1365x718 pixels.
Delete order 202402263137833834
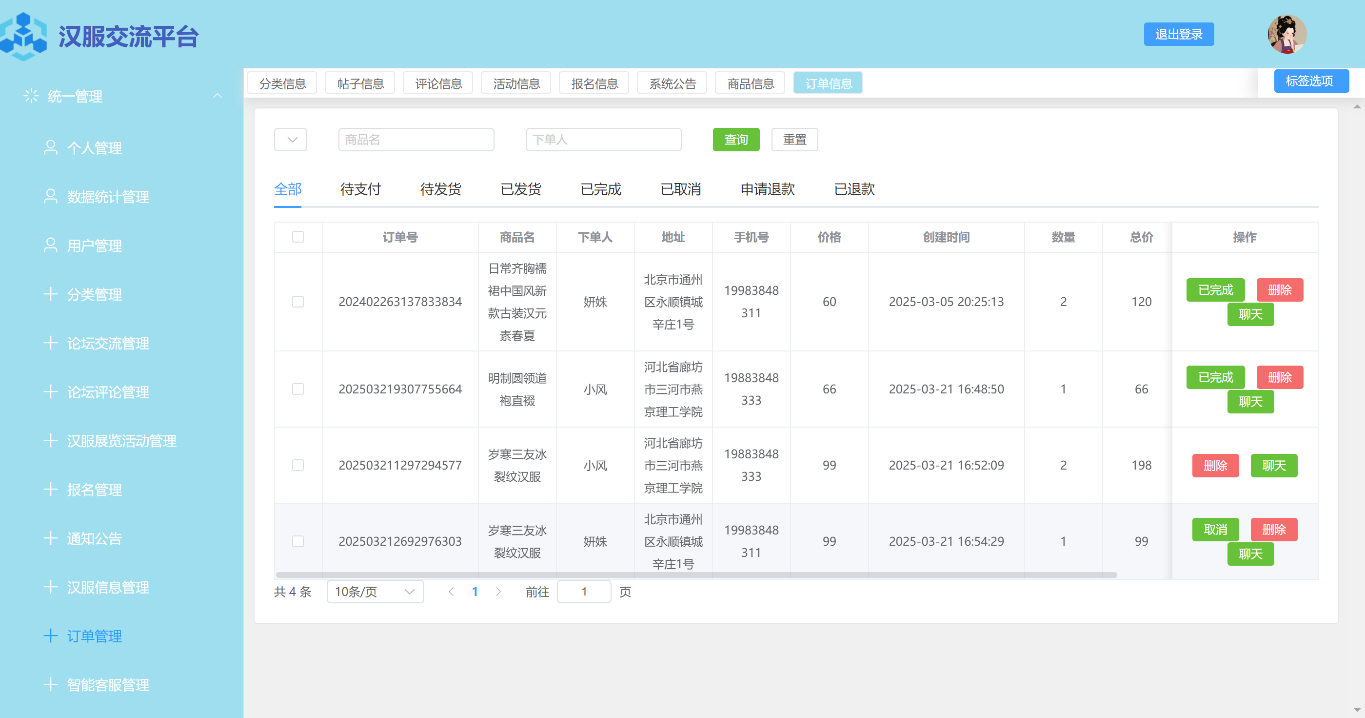coord(1280,290)
